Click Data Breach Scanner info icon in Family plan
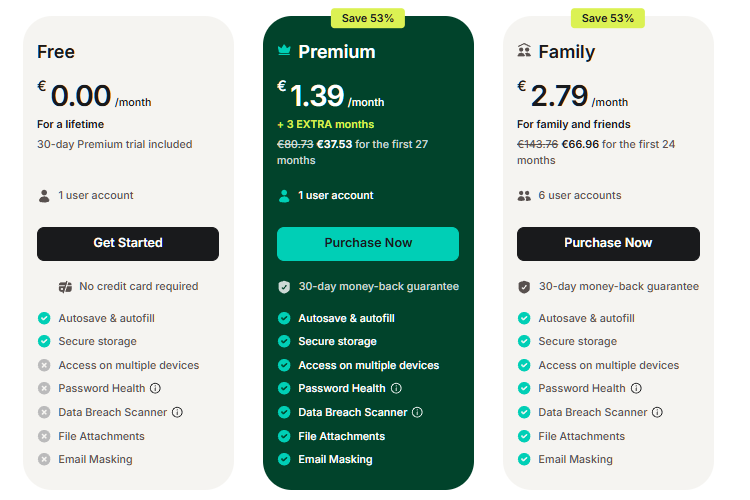Viewport: 750px width, 500px height. [658, 412]
